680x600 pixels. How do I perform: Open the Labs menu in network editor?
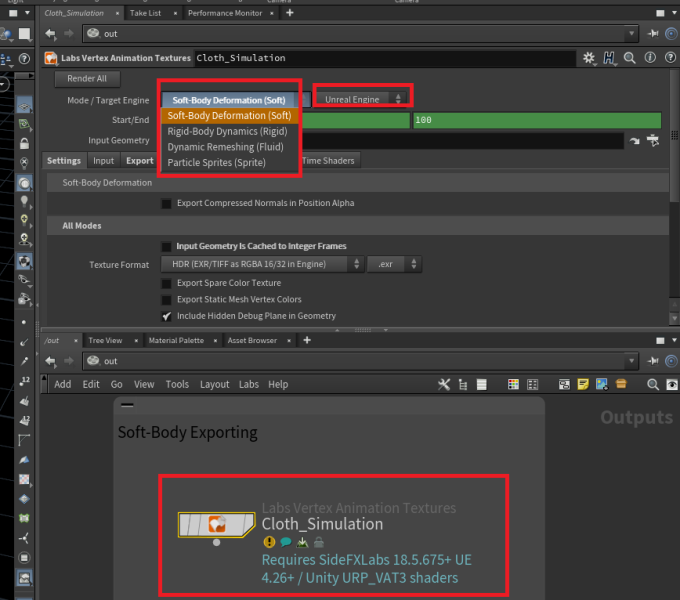click(248, 384)
